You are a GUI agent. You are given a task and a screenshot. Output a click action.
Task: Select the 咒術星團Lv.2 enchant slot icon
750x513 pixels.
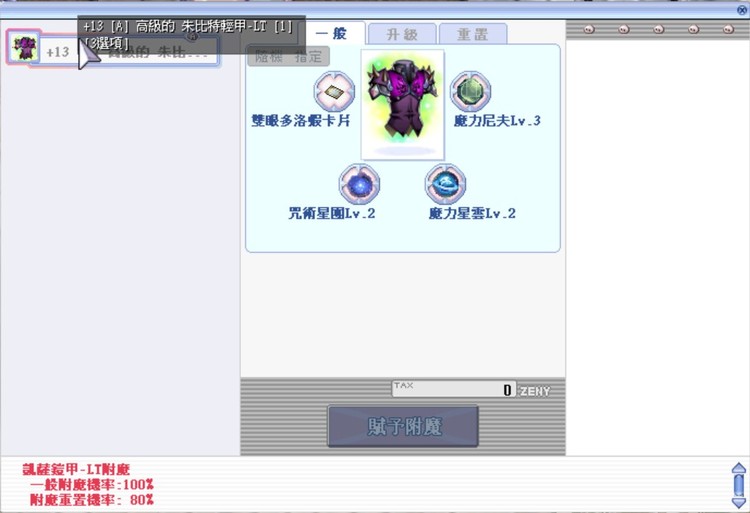tap(359, 184)
